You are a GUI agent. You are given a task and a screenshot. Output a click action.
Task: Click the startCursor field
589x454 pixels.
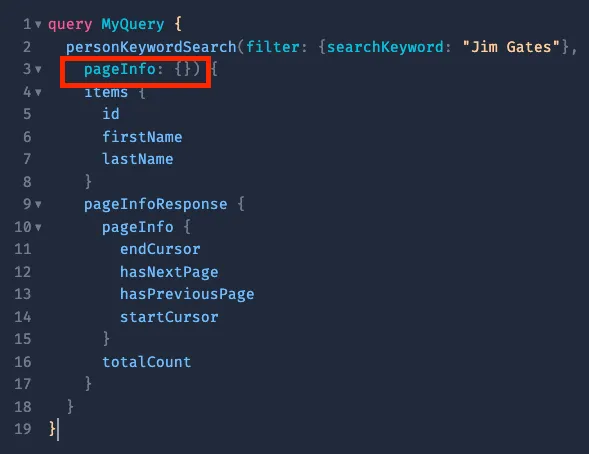coord(169,317)
